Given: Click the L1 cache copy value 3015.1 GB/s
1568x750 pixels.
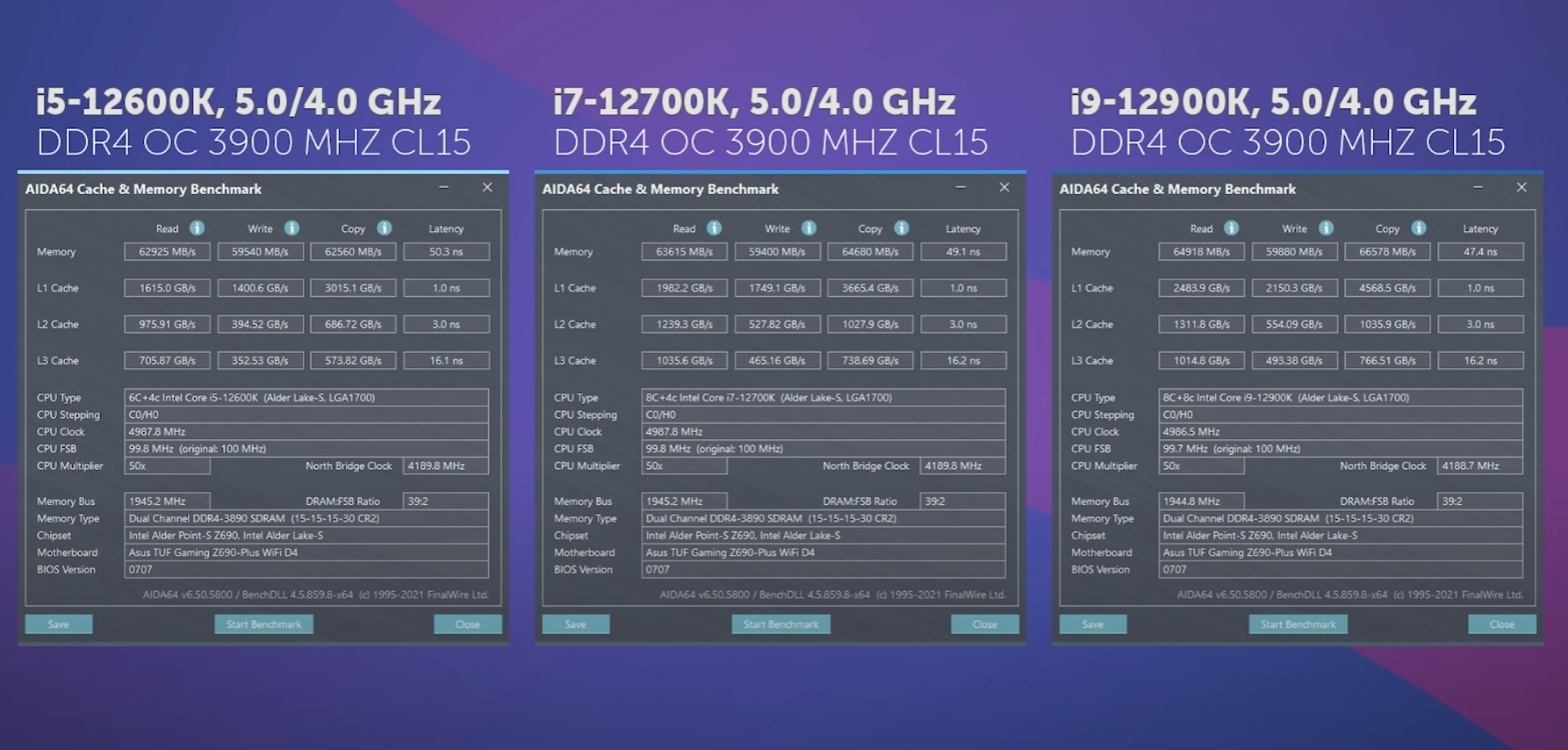Looking at the screenshot, I should click(353, 288).
